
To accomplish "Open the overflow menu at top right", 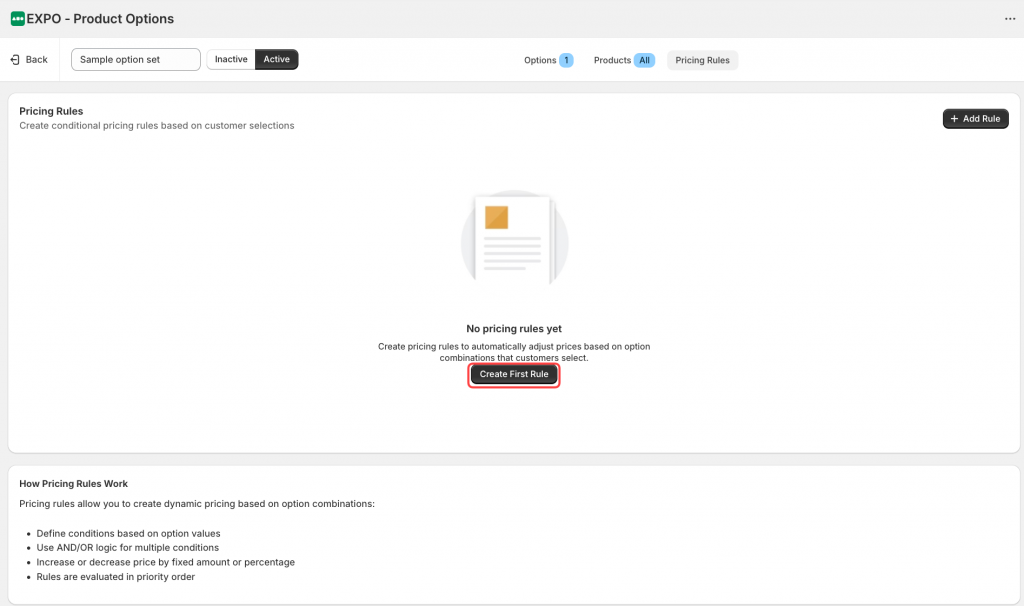I will (x=1009, y=18).
